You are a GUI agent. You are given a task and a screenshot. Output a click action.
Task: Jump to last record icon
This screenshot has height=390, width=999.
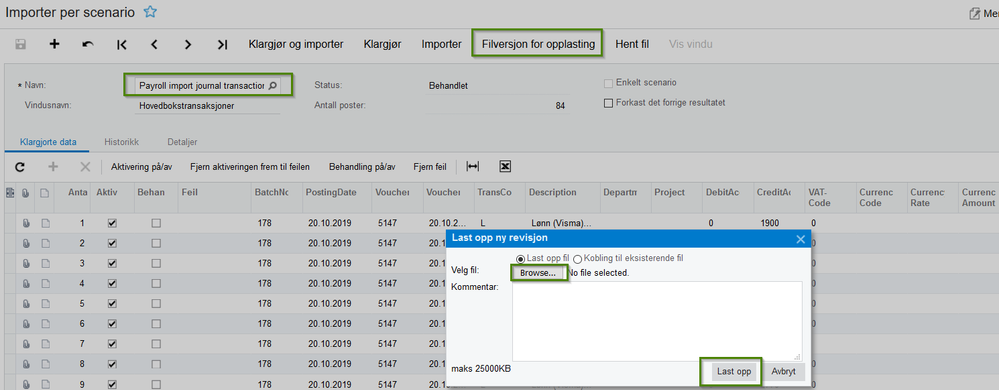click(222, 44)
